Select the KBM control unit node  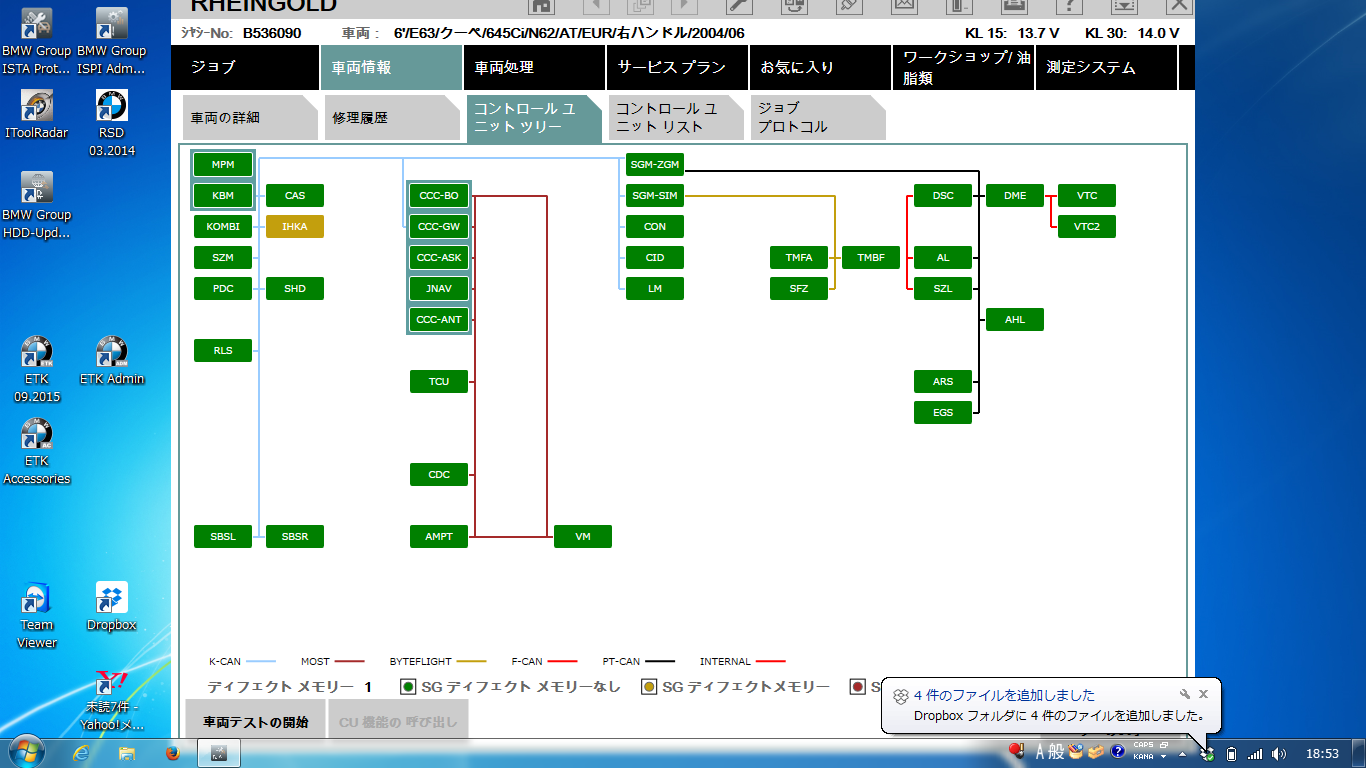(x=223, y=196)
